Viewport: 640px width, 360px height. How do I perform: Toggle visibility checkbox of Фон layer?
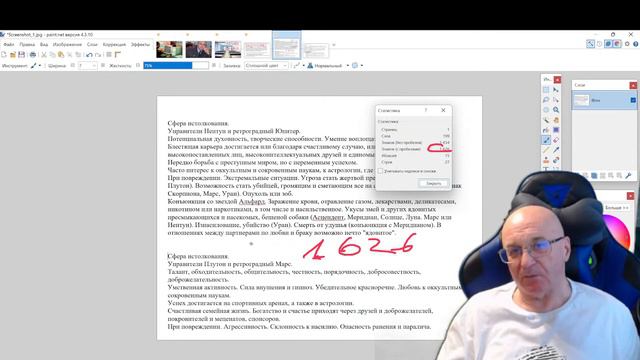click(x=633, y=100)
